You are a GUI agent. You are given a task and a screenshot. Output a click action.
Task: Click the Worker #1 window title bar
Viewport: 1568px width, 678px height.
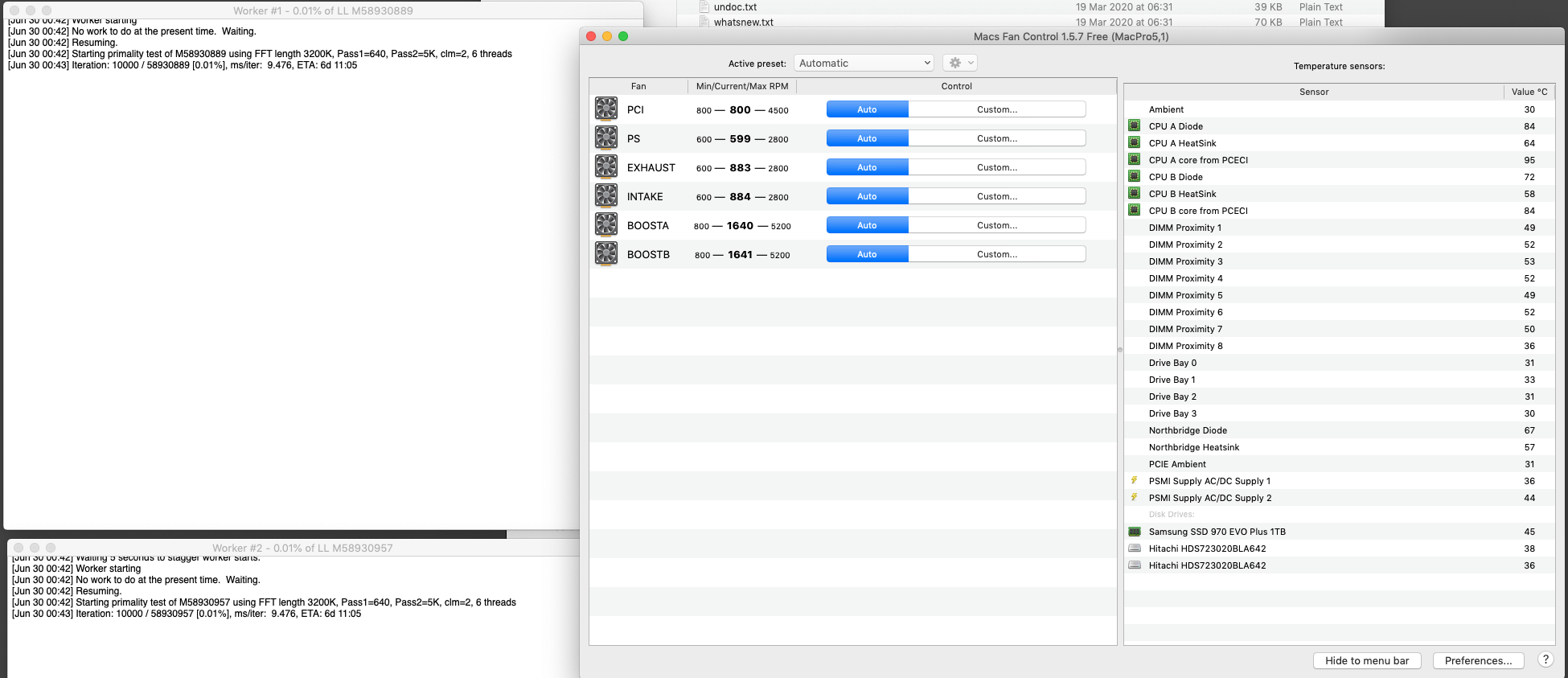click(323, 10)
